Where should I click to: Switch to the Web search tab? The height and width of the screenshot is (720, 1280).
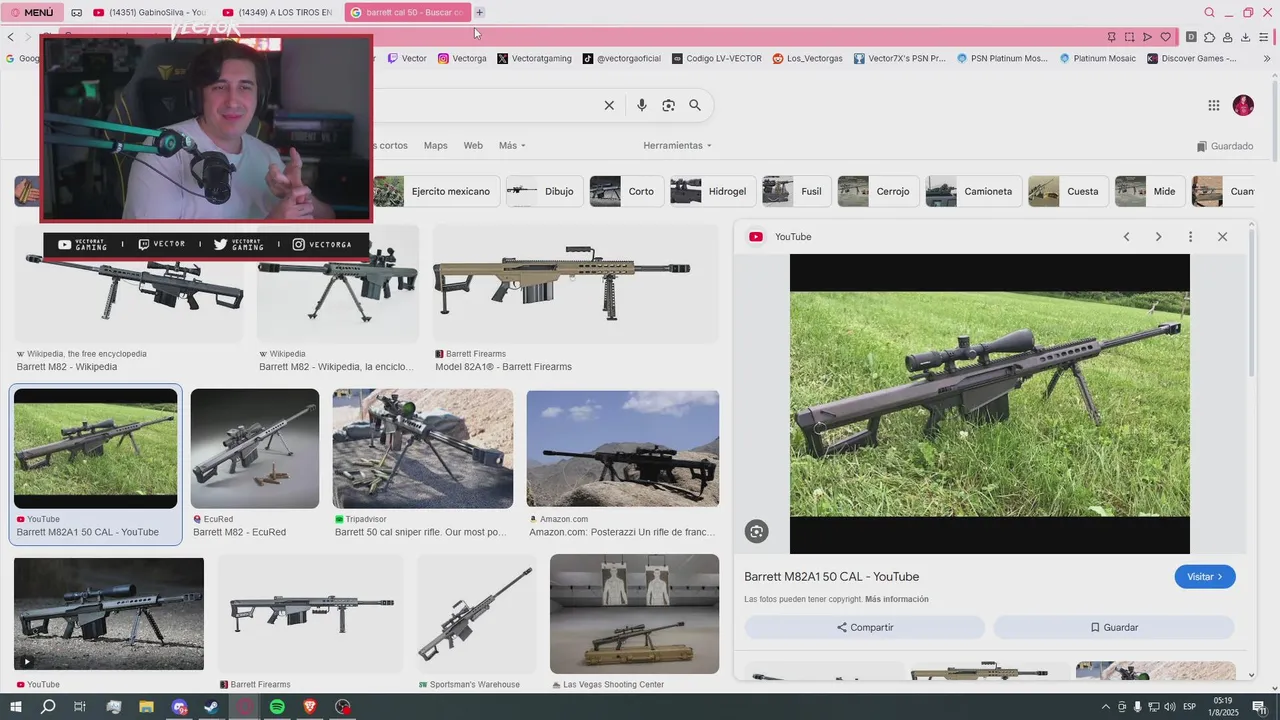(x=473, y=145)
